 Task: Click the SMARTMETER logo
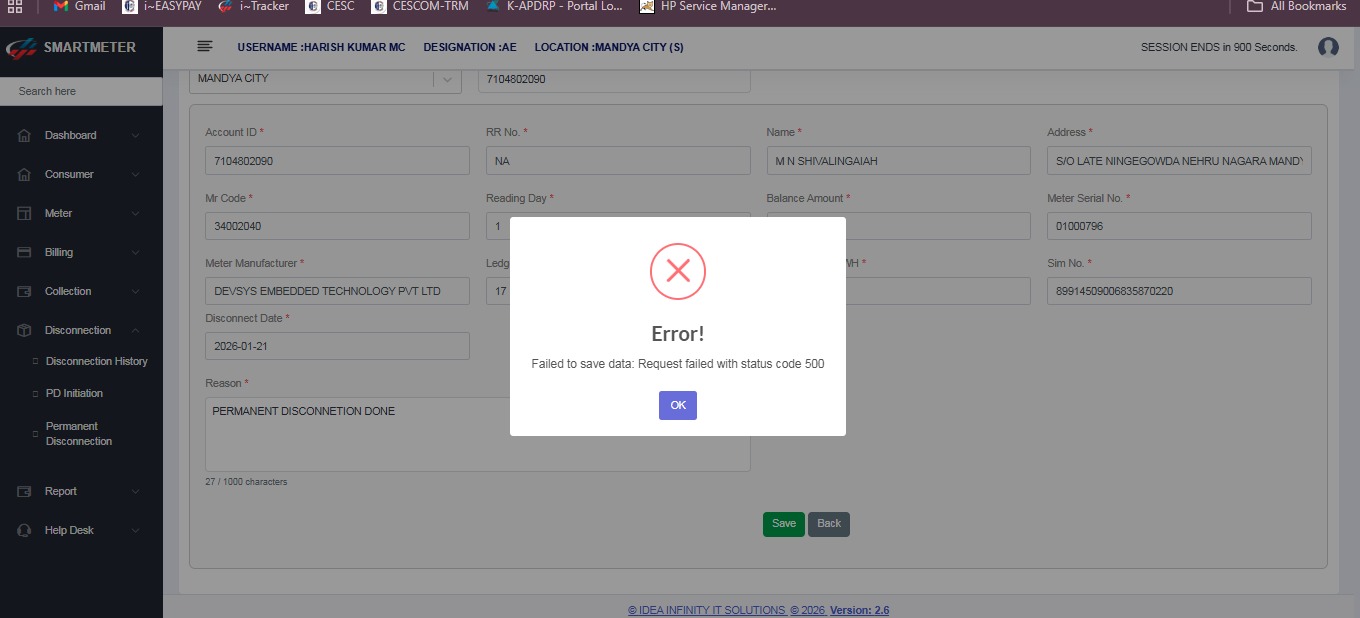[71, 47]
